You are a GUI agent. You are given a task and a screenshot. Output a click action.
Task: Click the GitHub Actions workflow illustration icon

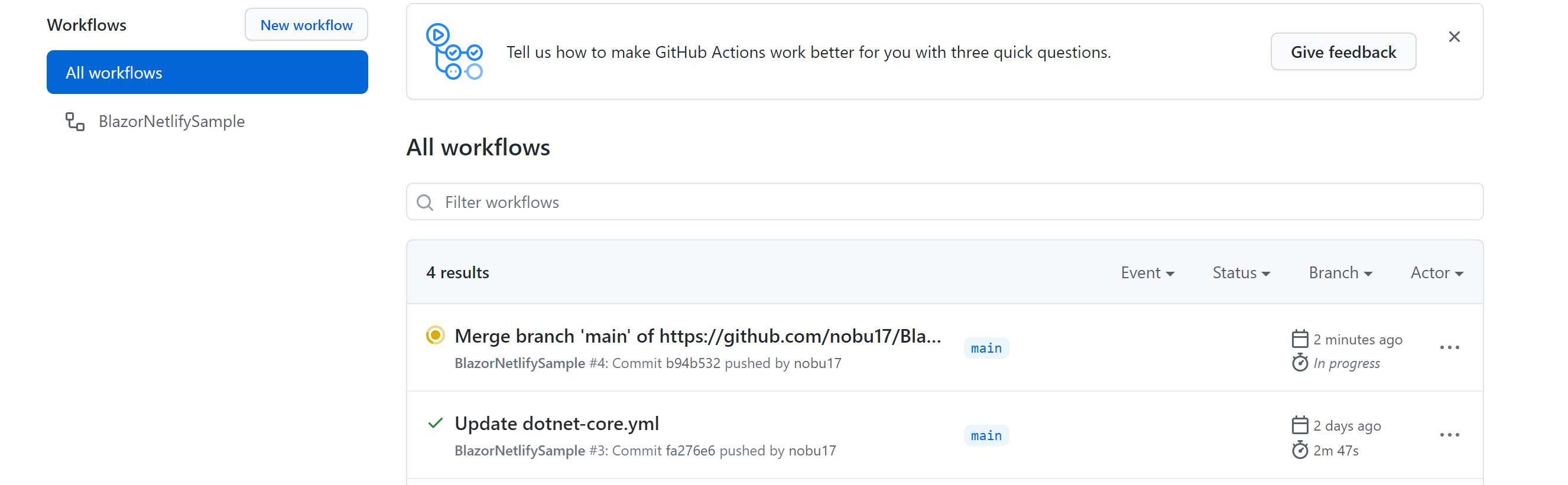(x=455, y=52)
